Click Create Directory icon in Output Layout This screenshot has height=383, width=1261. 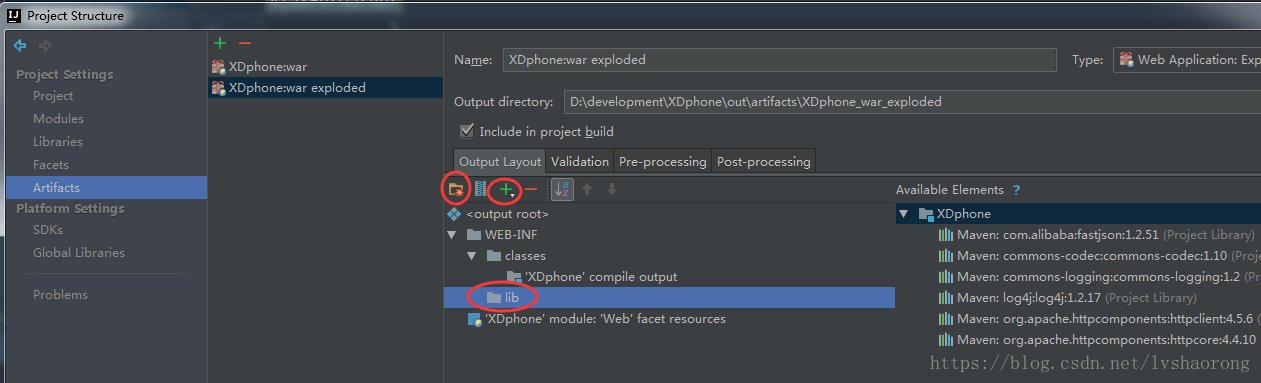click(x=456, y=188)
